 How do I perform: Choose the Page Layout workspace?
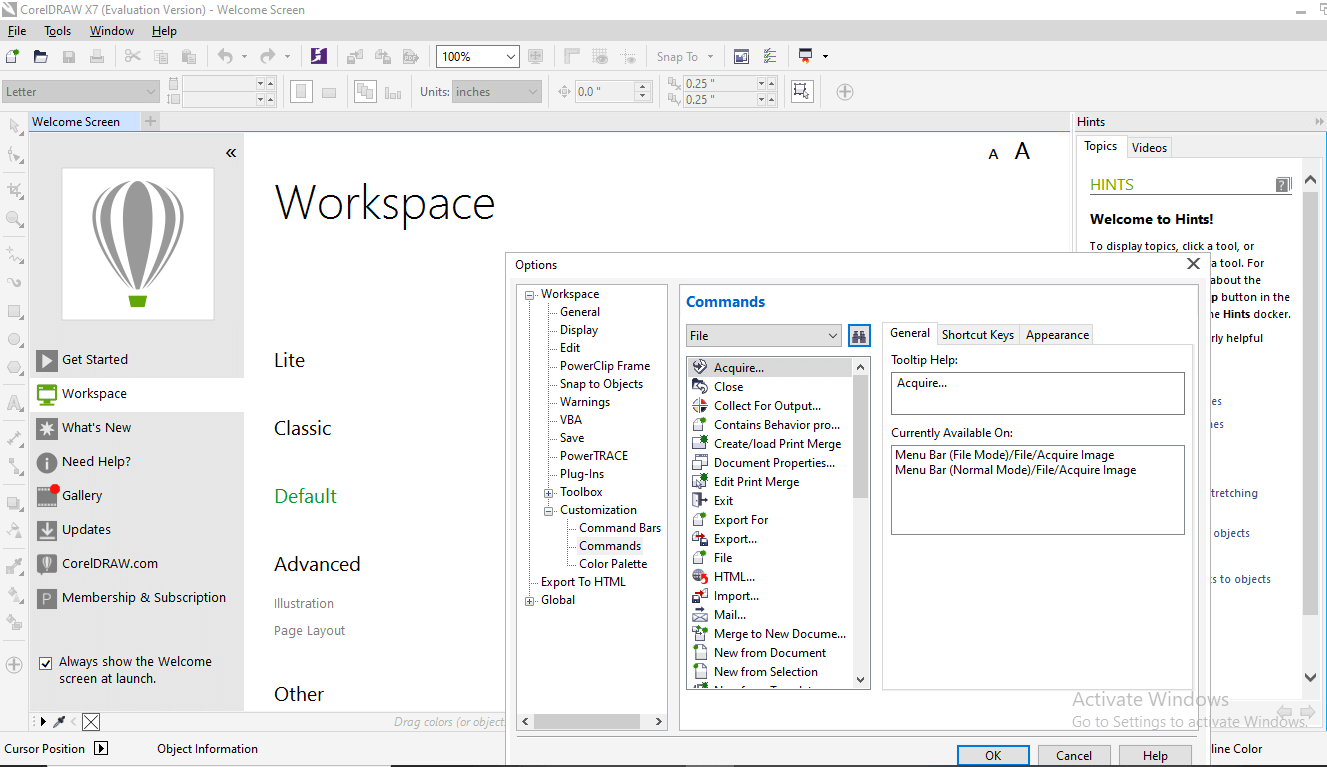(x=310, y=631)
